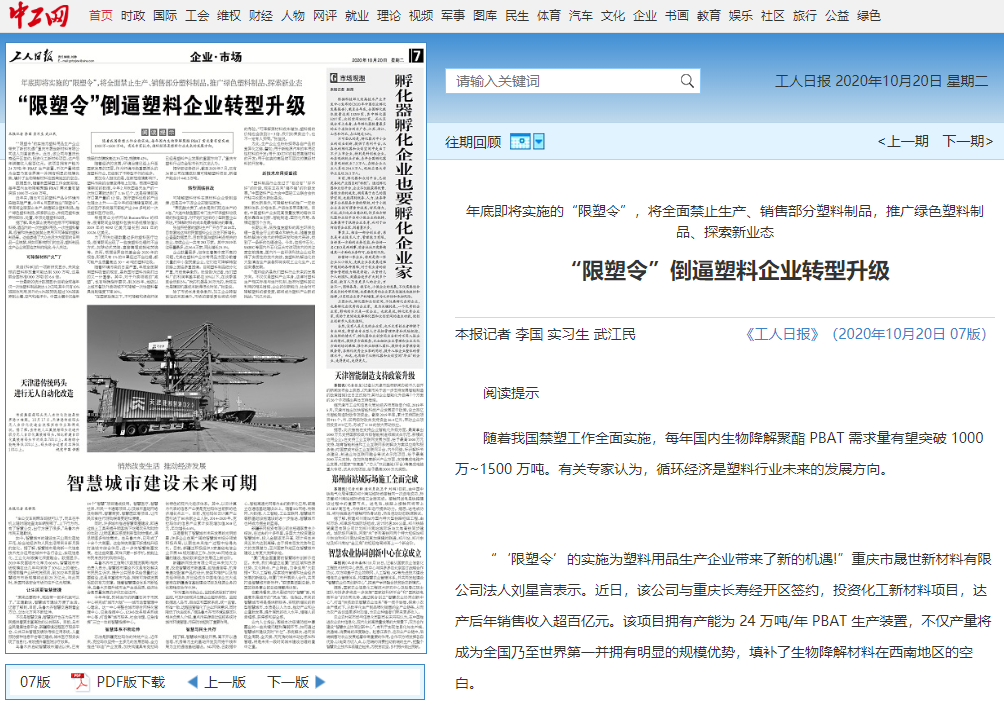Viewport: 1004px width, 706px height.
Task: Open the “限塑令”倒逼塑料企业转型升级 headline on the newspaper page
Action: (162, 106)
